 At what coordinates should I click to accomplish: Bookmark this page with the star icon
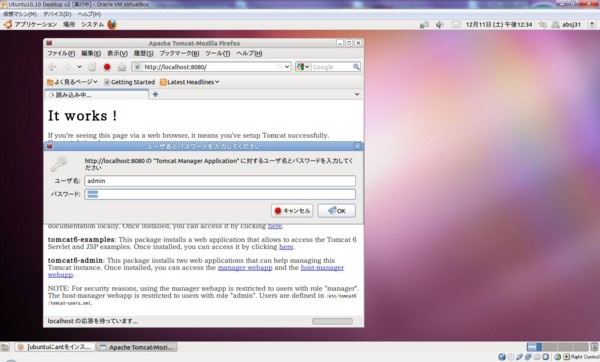[279, 67]
